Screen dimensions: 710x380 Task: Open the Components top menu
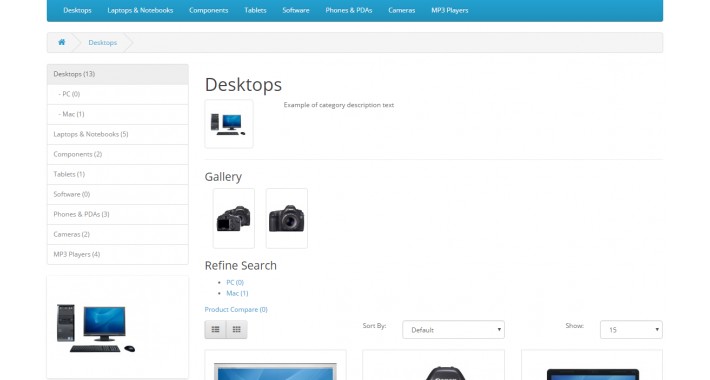tap(209, 10)
